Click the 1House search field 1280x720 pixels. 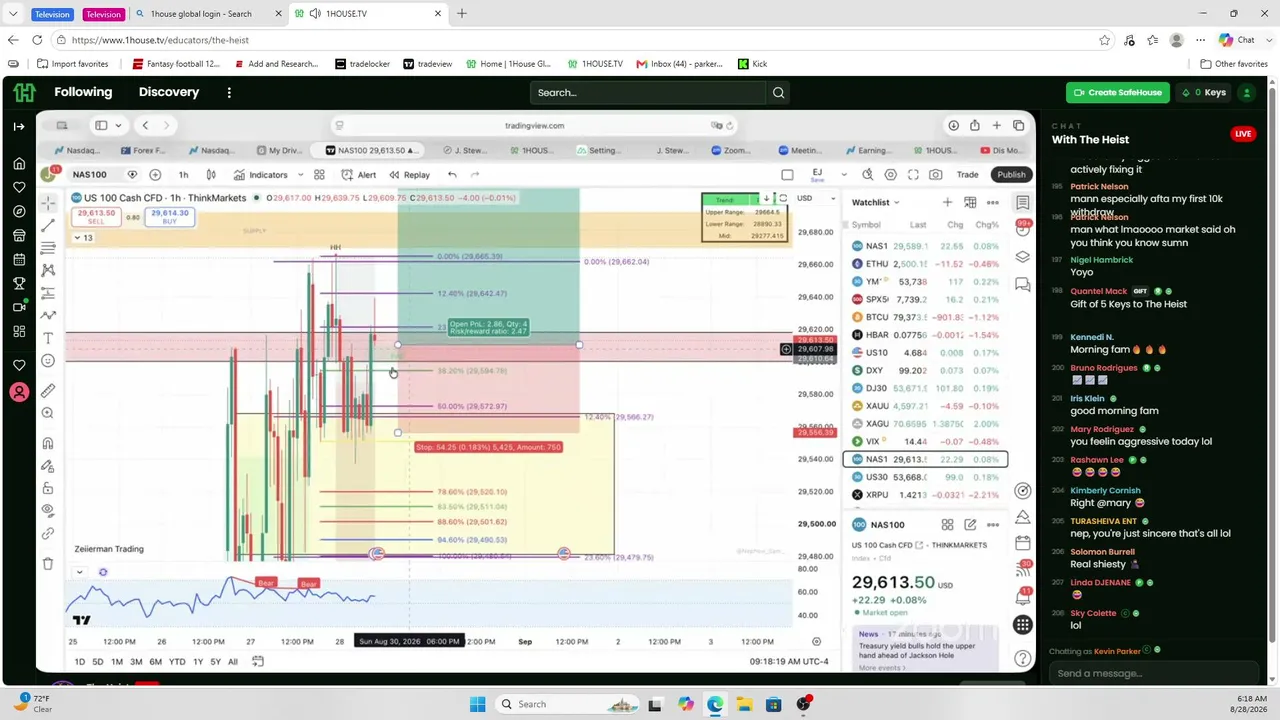coord(648,93)
